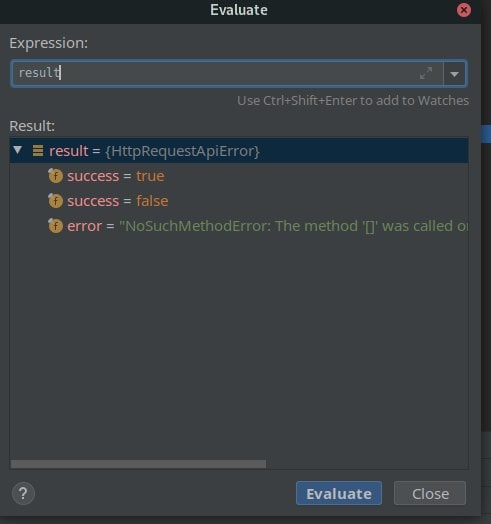The image size is (491, 524).
Task: Open help with the question mark icon
Action: click(23, 493)
